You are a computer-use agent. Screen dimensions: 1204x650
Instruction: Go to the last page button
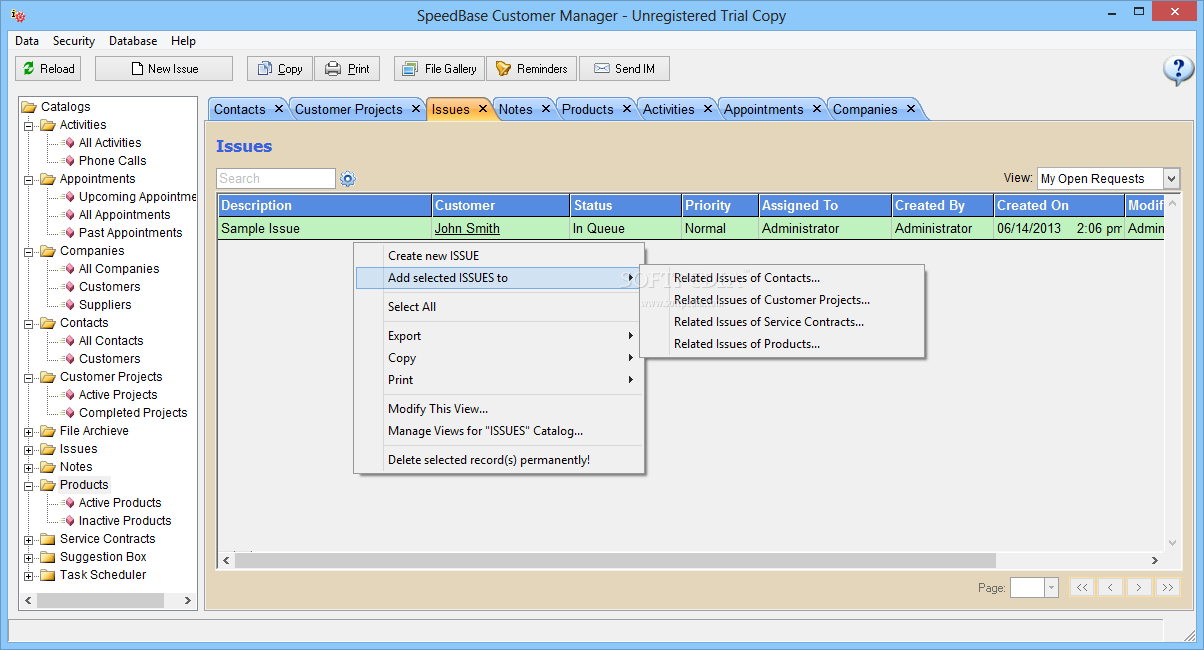pyautogui.click(x=1167, y=588)
